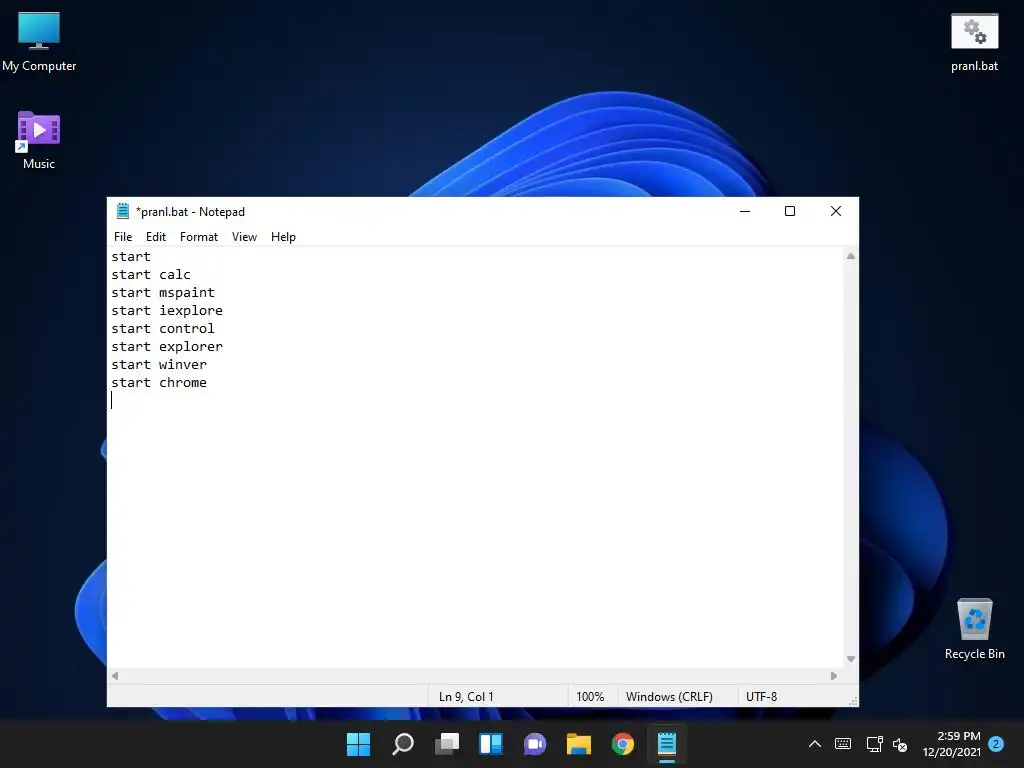This screenshot has height=768, width=1024.
Task: Click the vertical scrollbar down arrow
Action: 850,659
